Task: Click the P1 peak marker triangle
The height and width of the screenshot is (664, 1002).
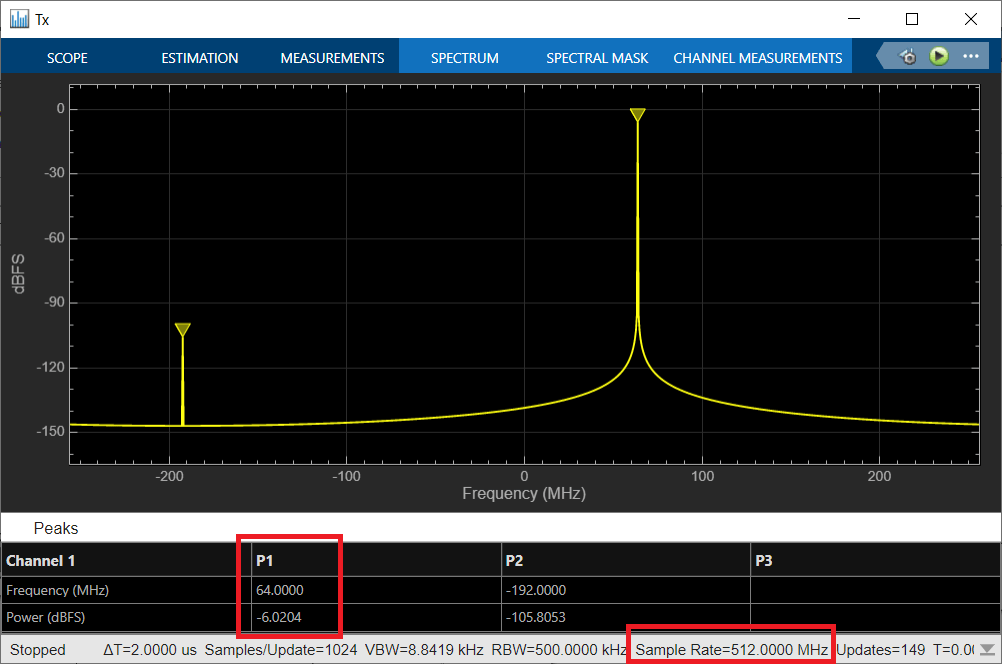Action: click(x=637, y=115)
